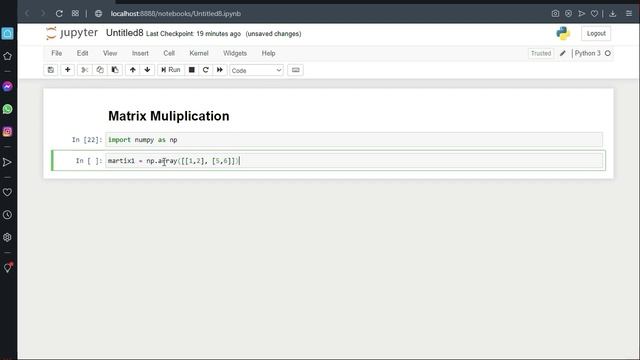
Task: Interrupt the kernel with stop icon
Action: (x=191, y=70)
